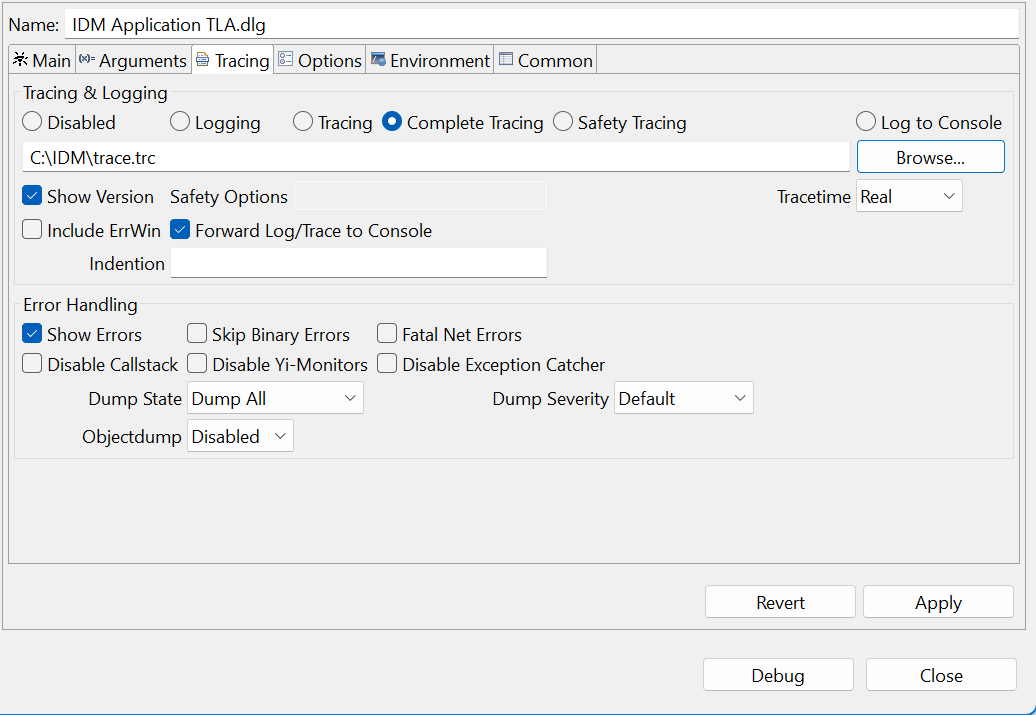Open the Dump State dropdown
This screenshot has width=1036, height=715.
pyautogui.click(x=275, y=398)
